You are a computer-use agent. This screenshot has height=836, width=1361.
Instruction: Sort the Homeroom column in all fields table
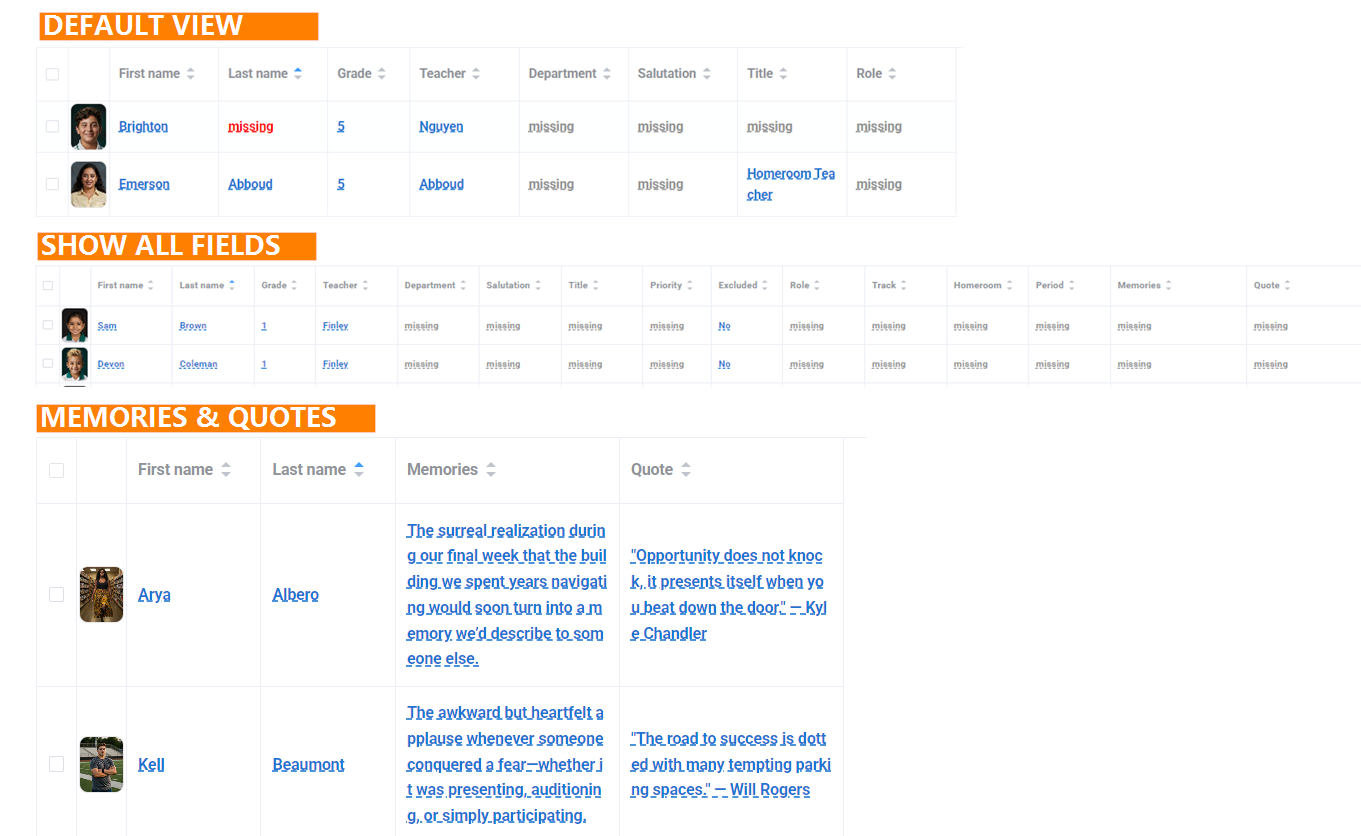click(x=1010, y=286)
